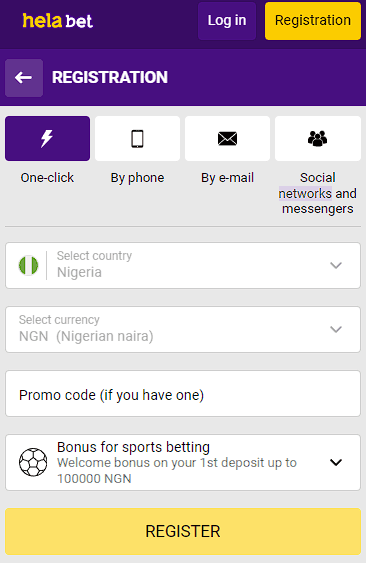
Task: Click the back arrow icon
Action: point(24,78)
